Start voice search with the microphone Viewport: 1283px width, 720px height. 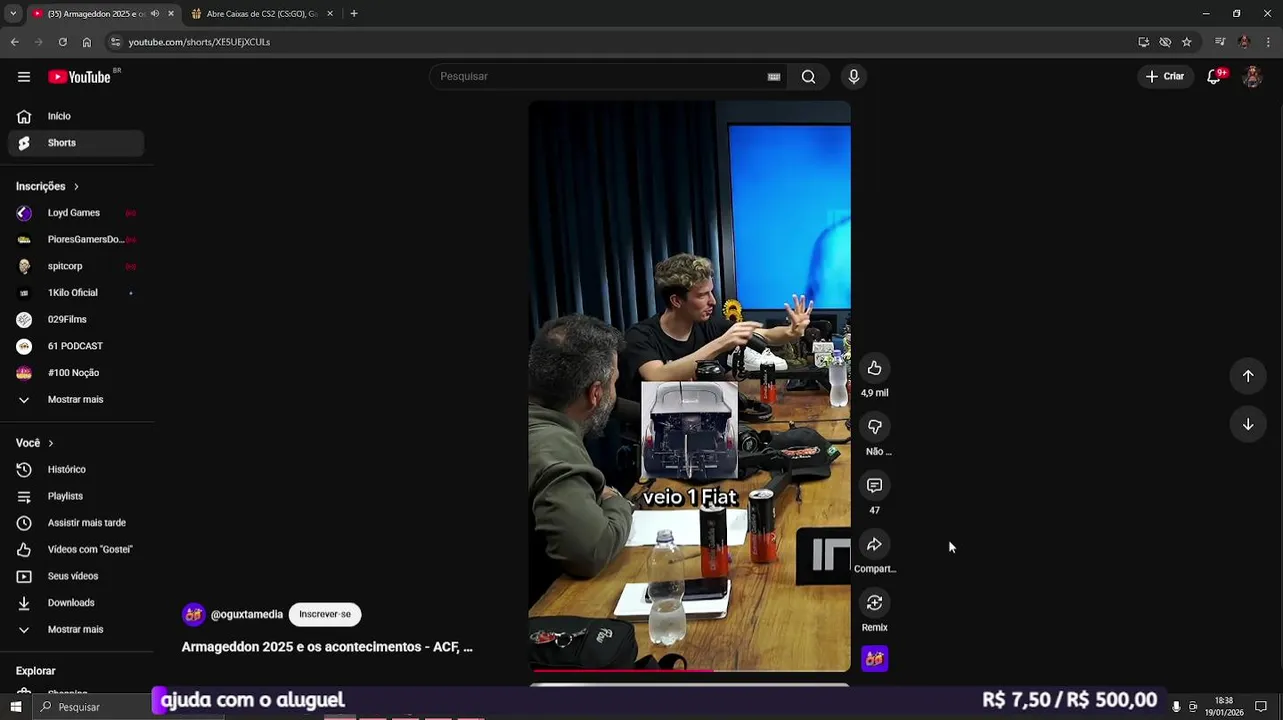pos(853,77)
